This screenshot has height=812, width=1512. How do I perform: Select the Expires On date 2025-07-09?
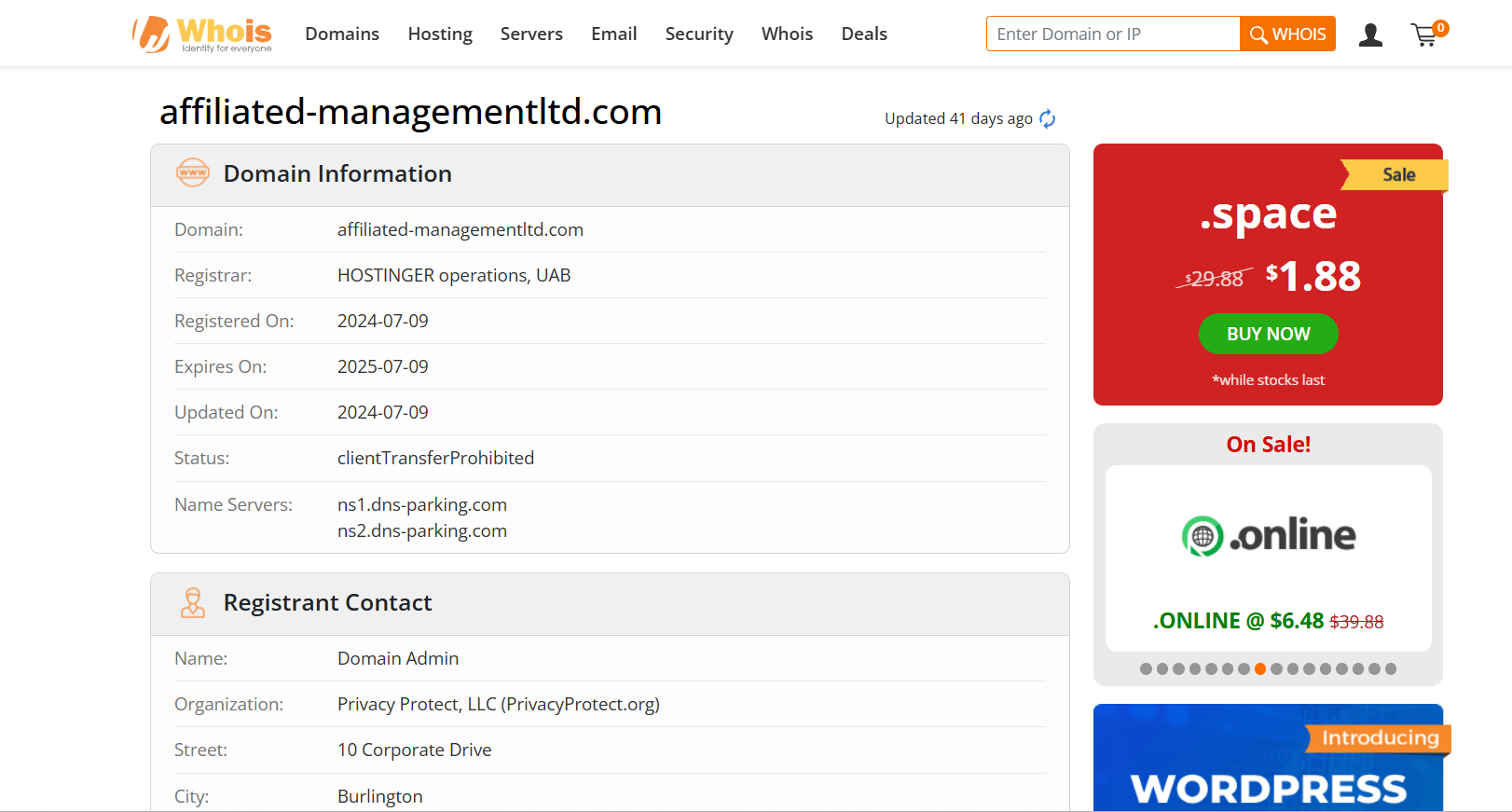click(383, 366)
